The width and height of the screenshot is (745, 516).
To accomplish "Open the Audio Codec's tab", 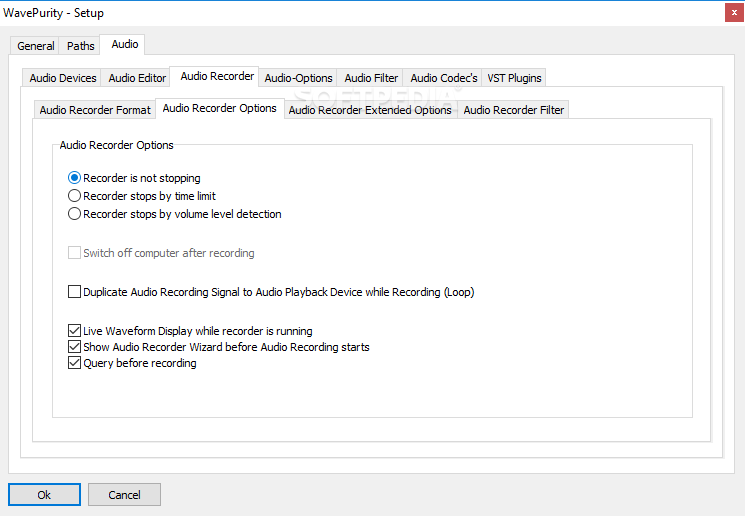I will point(443,78).
